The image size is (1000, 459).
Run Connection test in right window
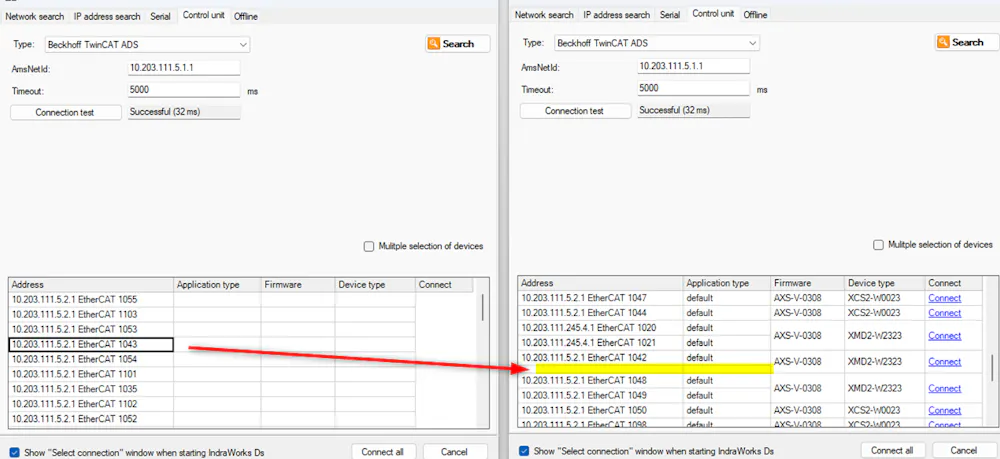point(575,110)
